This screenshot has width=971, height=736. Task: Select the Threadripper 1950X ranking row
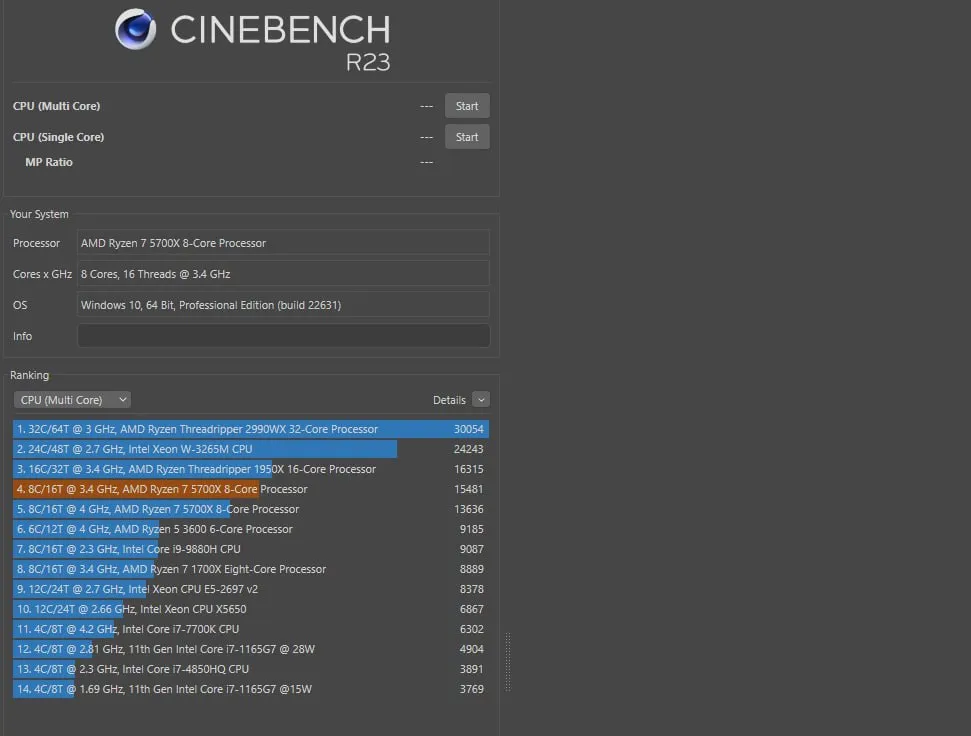(251, 469)
